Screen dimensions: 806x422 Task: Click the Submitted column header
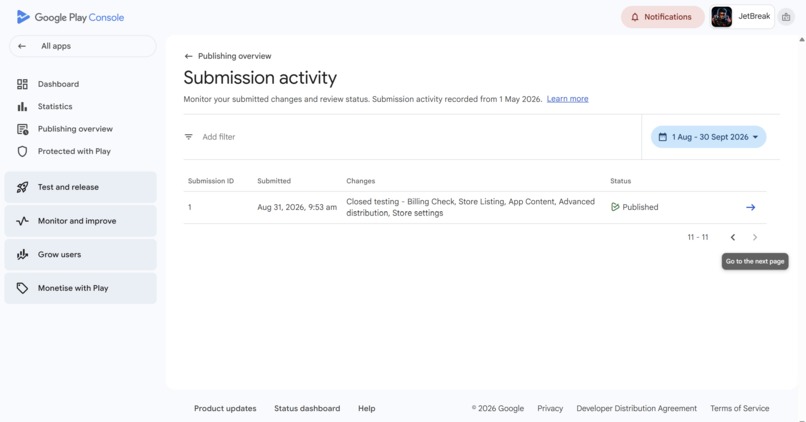274,181
